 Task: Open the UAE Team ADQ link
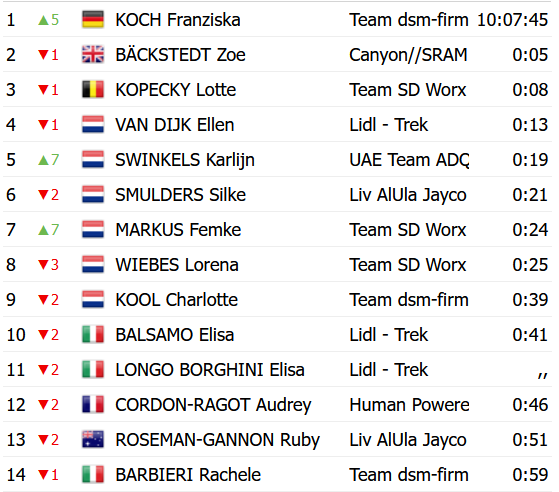pos(409,160)
